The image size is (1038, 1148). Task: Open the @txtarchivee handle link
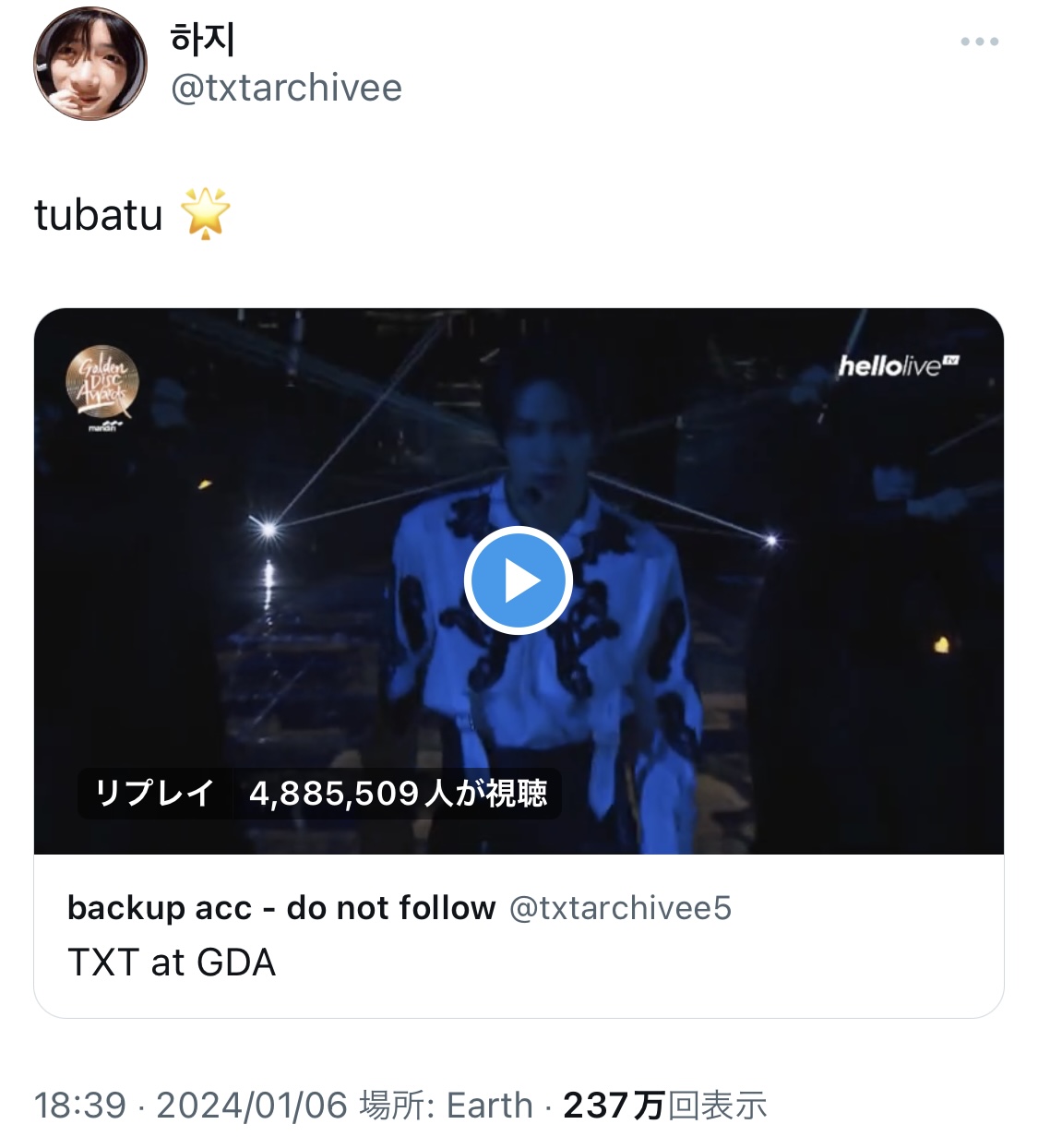[286, 89]
